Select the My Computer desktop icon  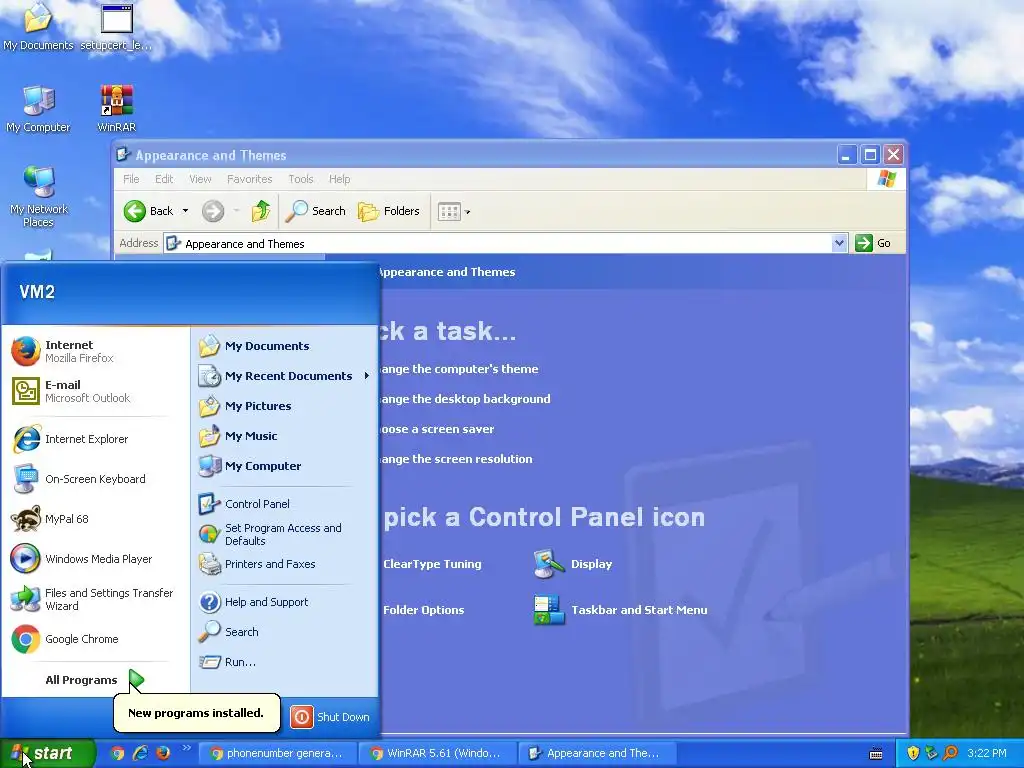38,108
